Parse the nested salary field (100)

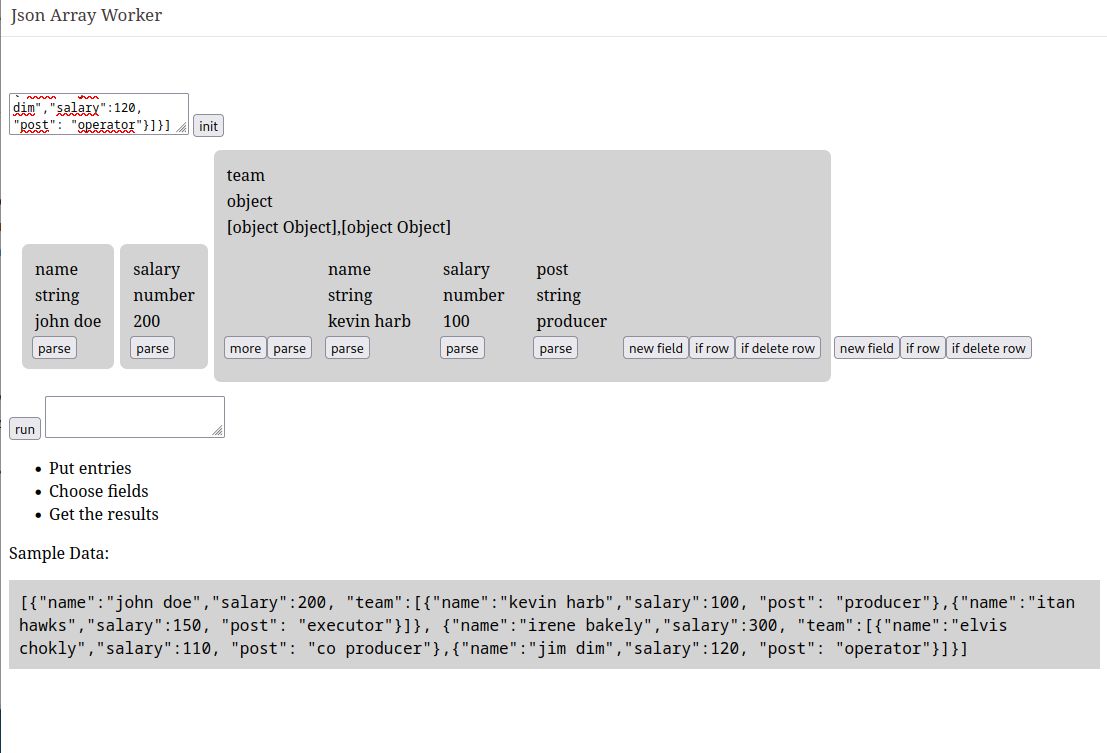pos(462,348)
